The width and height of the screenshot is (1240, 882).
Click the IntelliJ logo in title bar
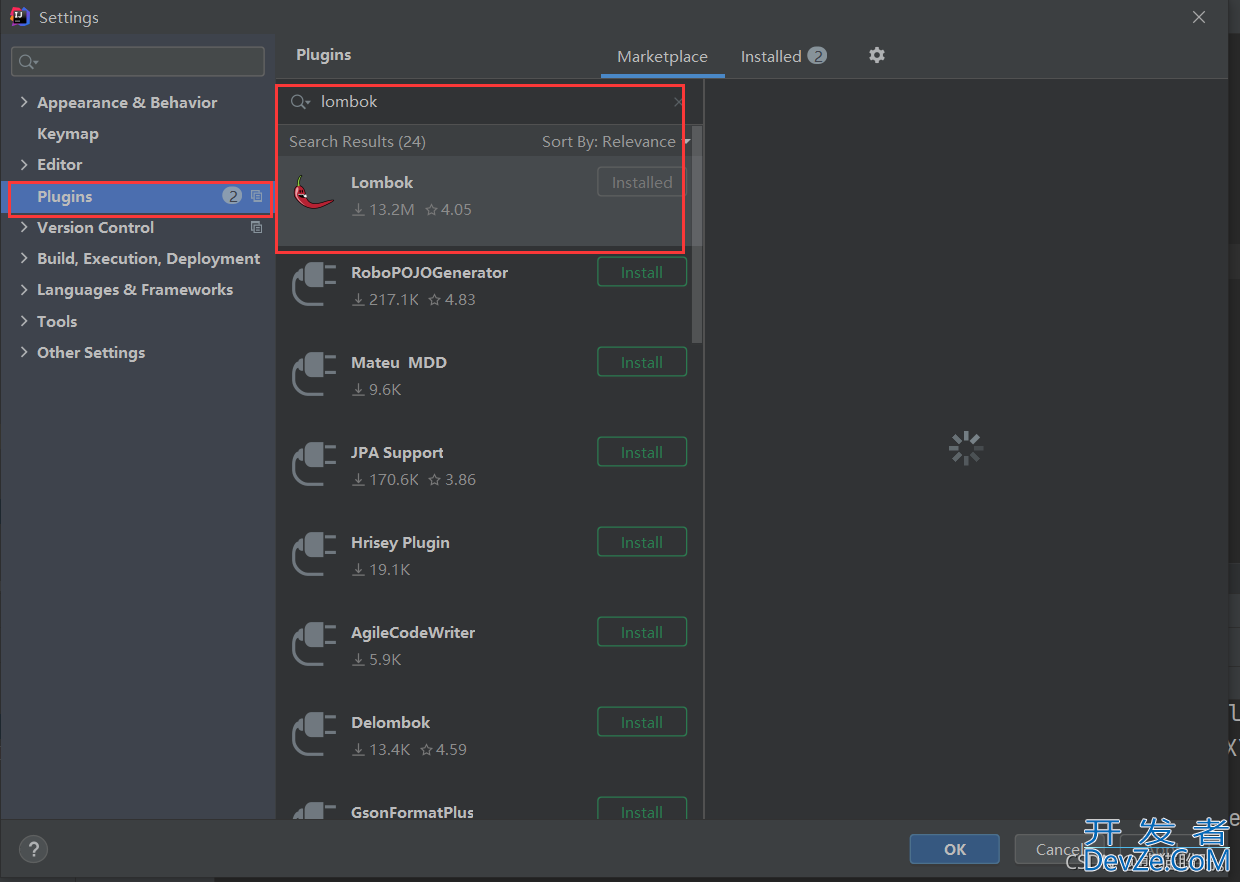(19, 17)
